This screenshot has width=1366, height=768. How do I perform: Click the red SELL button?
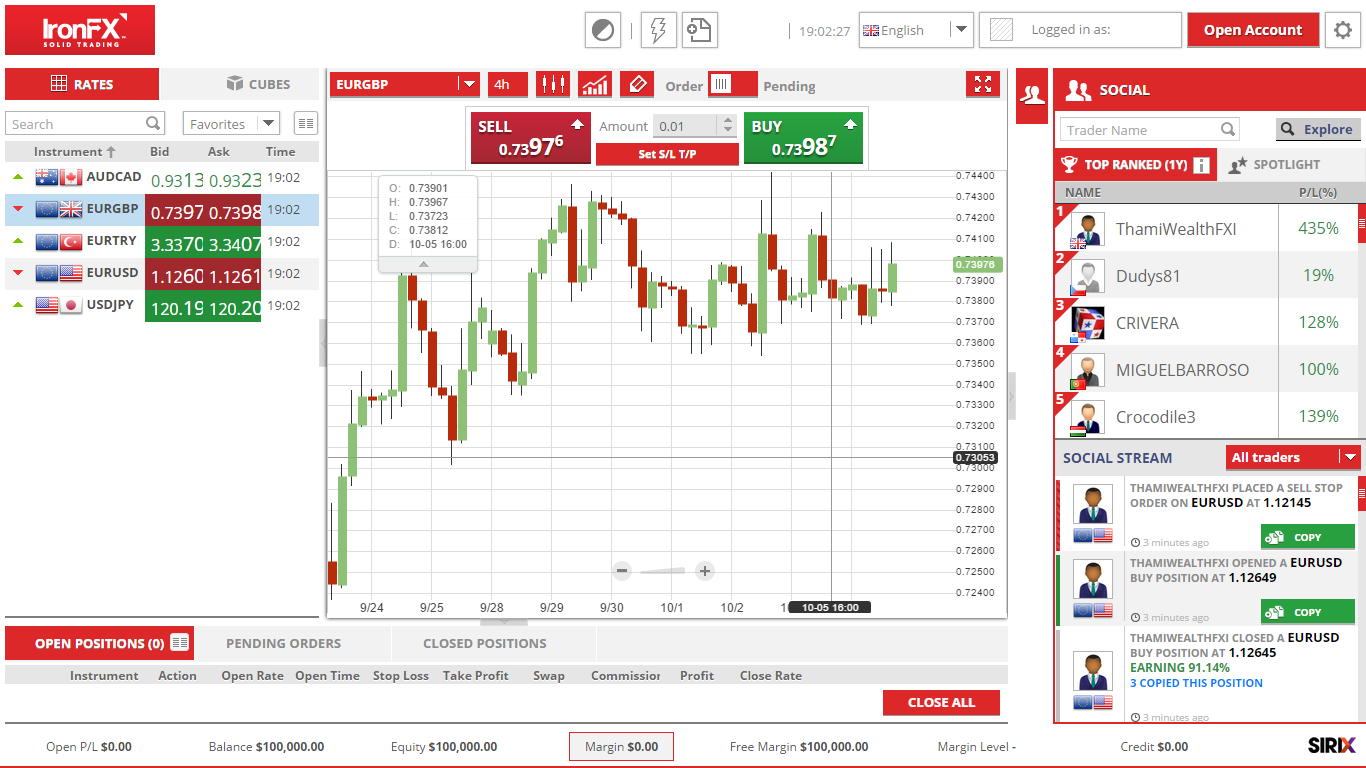tap(532, 138)
